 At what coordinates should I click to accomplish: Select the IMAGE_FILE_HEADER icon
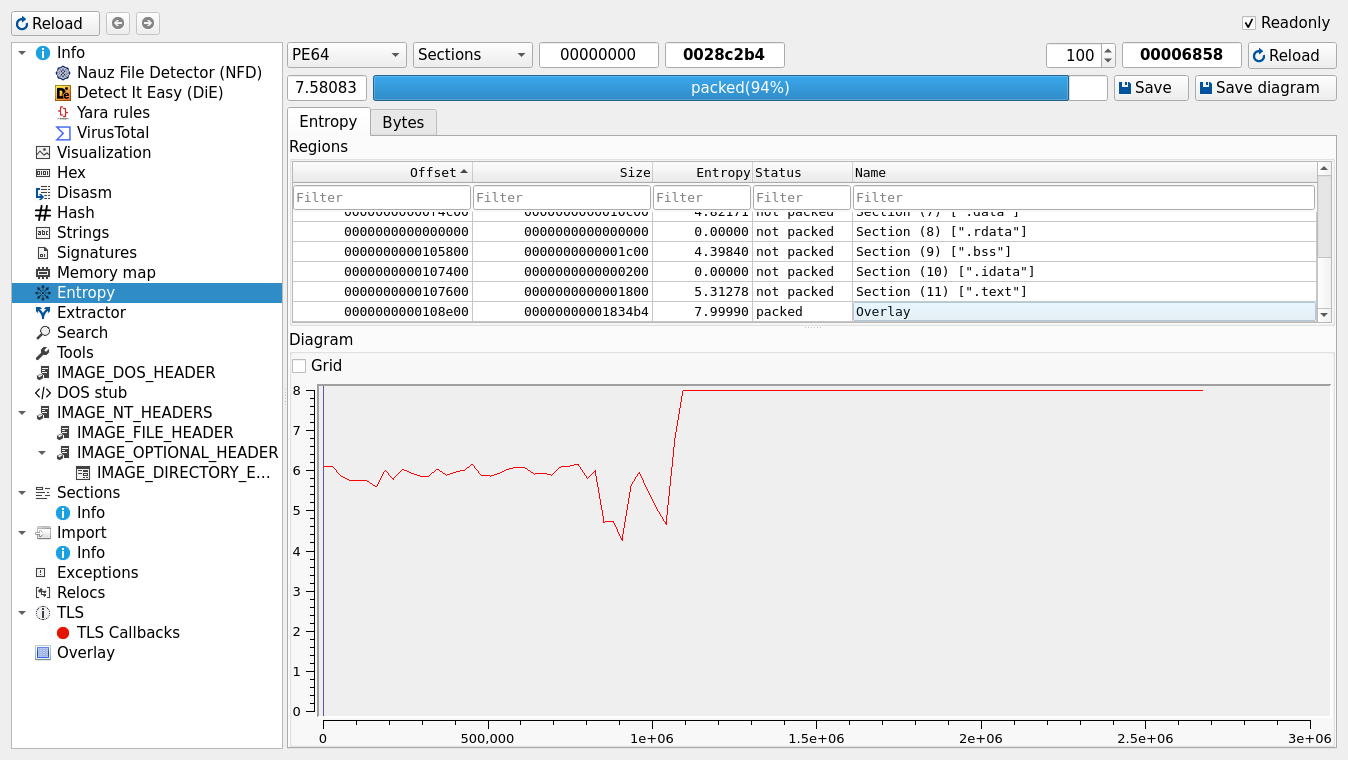tap(63, 433)
